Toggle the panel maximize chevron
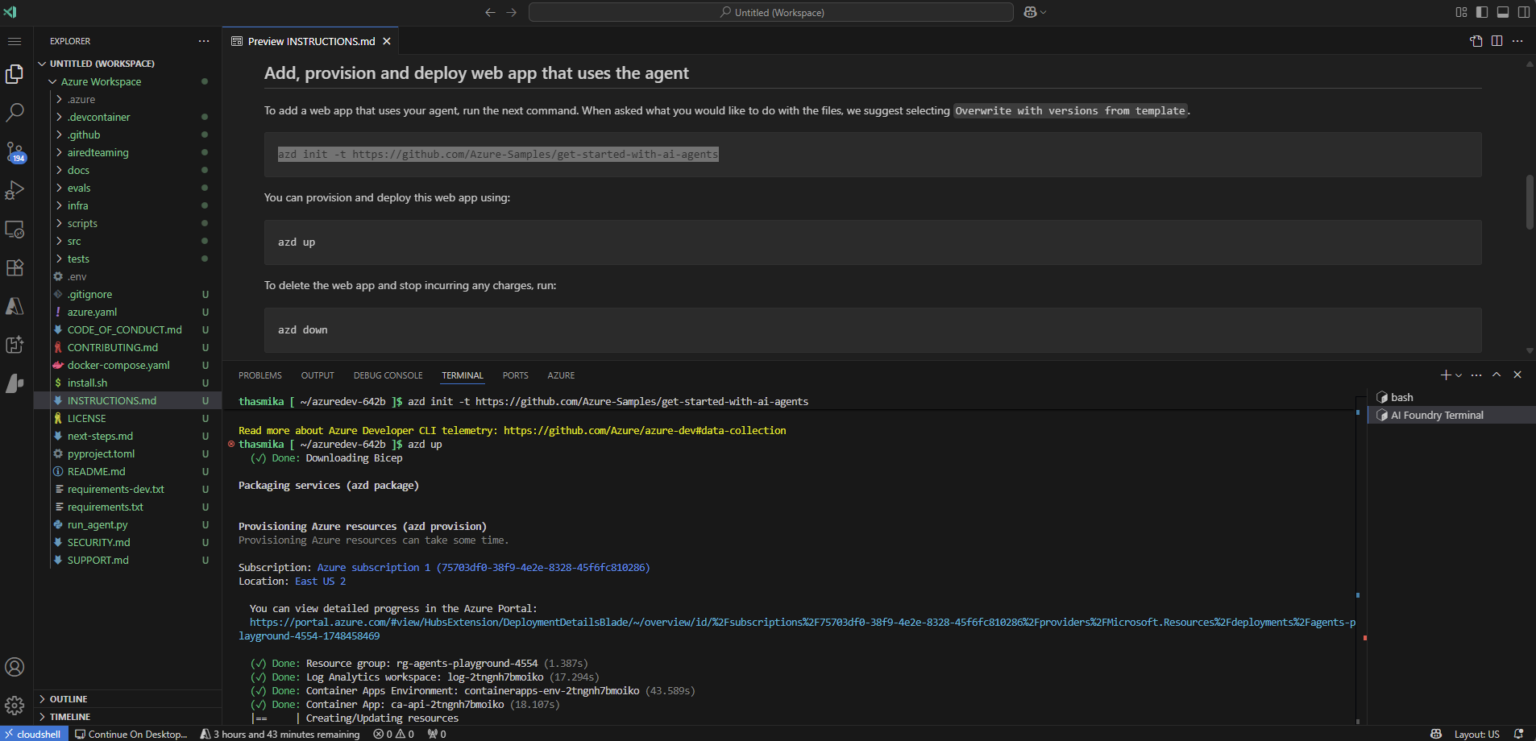This screenshot has width=1536, height=741. point(1495,374)
